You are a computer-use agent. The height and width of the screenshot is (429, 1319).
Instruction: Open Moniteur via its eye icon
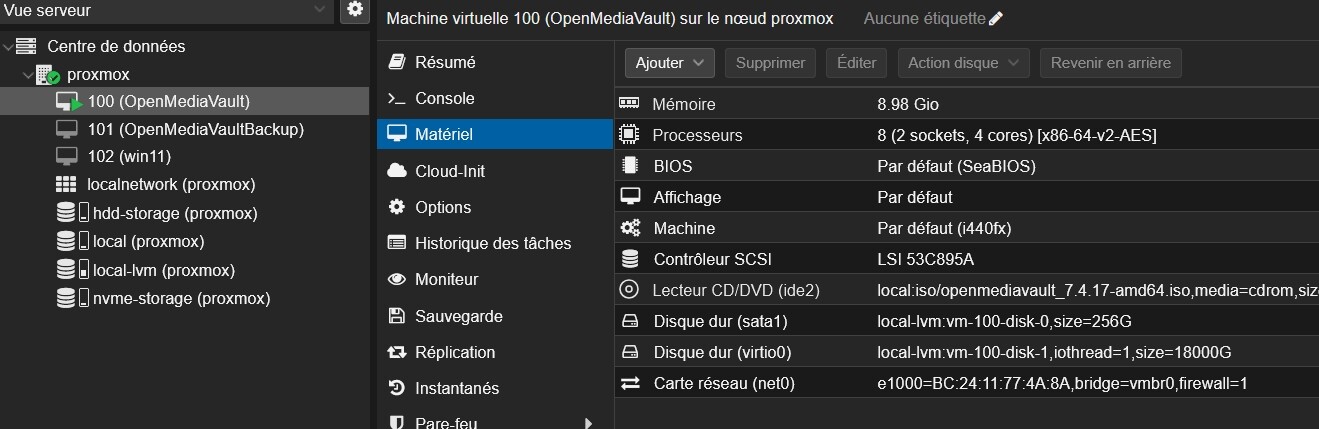click(397, 280)
